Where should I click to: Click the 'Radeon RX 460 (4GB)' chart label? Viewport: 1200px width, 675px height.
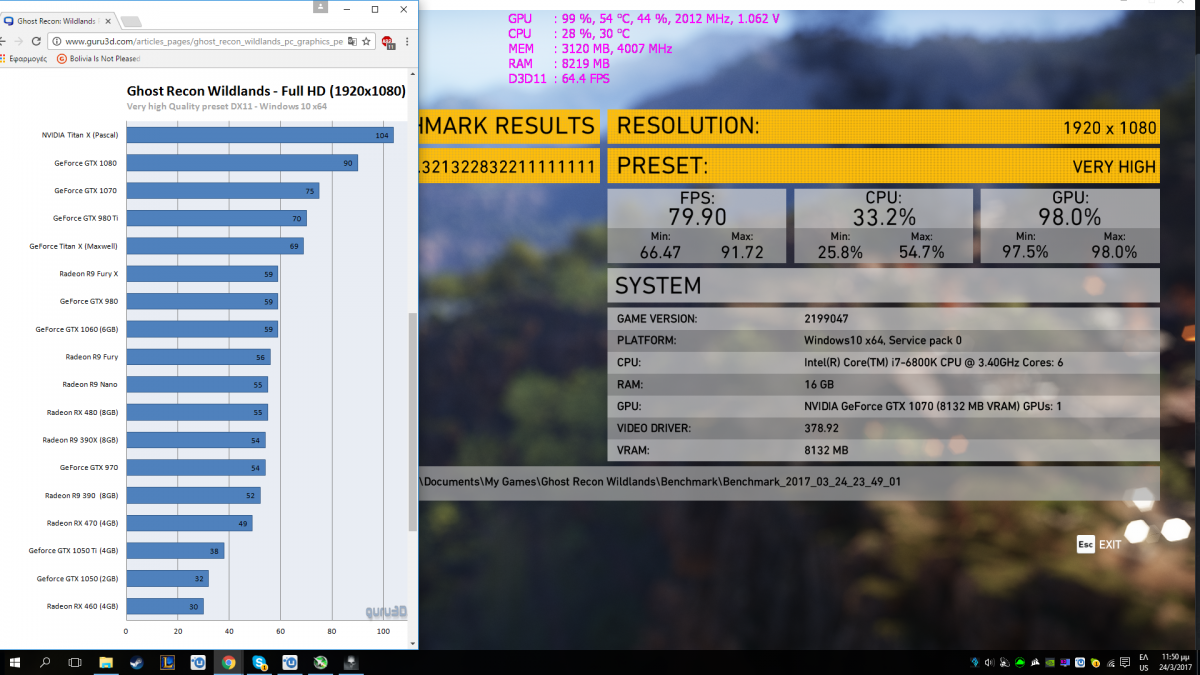(83, 606)
